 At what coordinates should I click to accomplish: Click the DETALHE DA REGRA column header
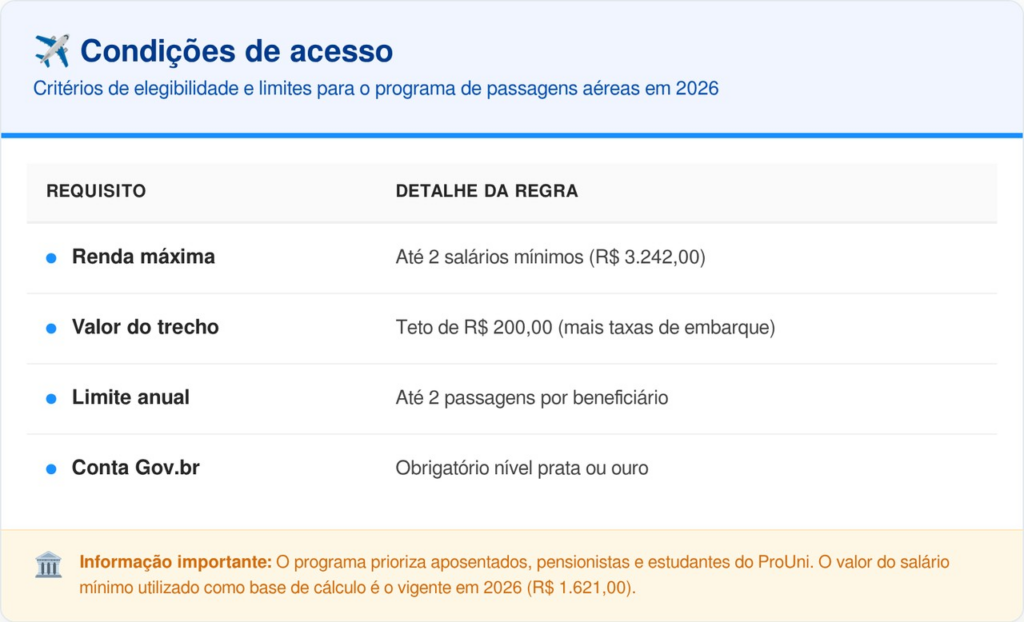tap(486, 191)
